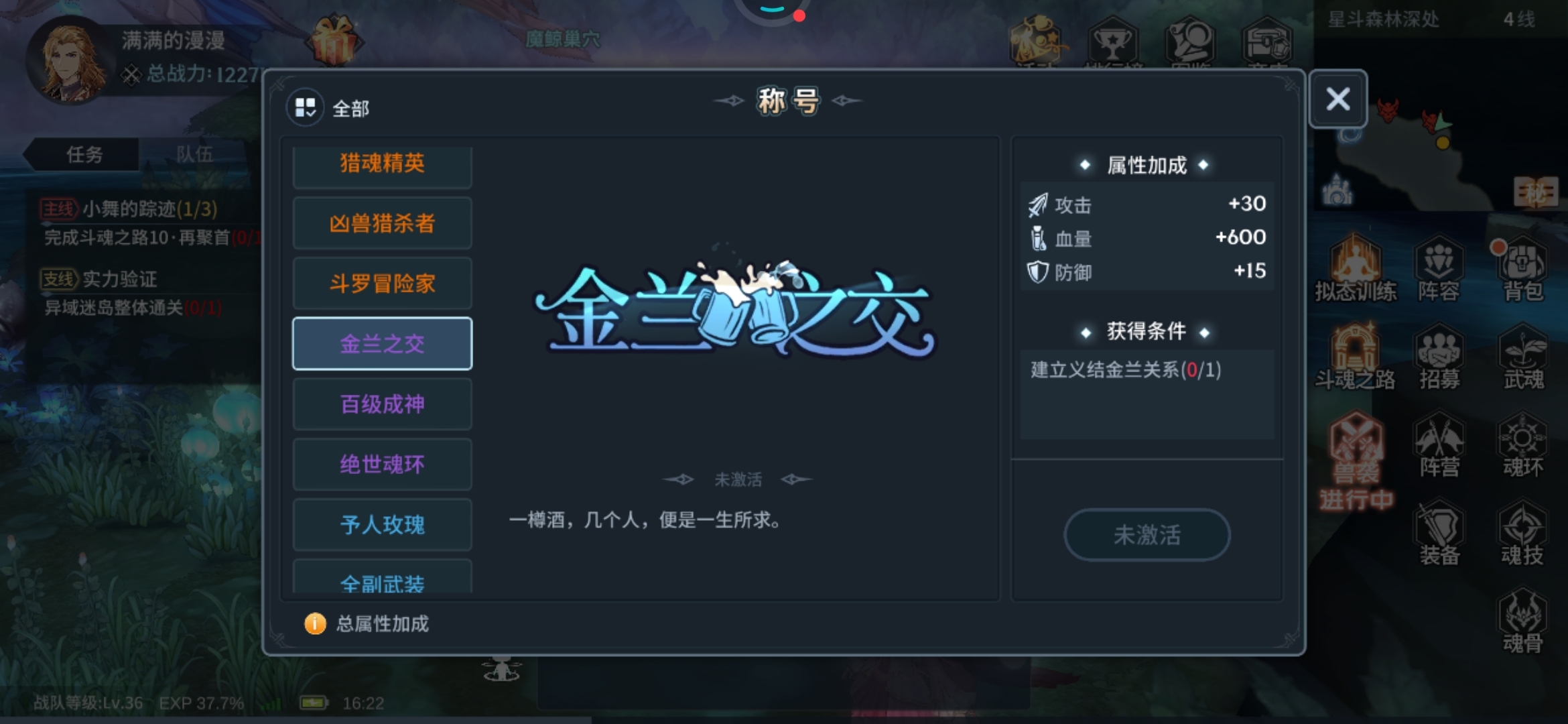The image size is (1568, 724).
Task: Open the 全部 category filter dropdown
Action: (x=328, y=108)
